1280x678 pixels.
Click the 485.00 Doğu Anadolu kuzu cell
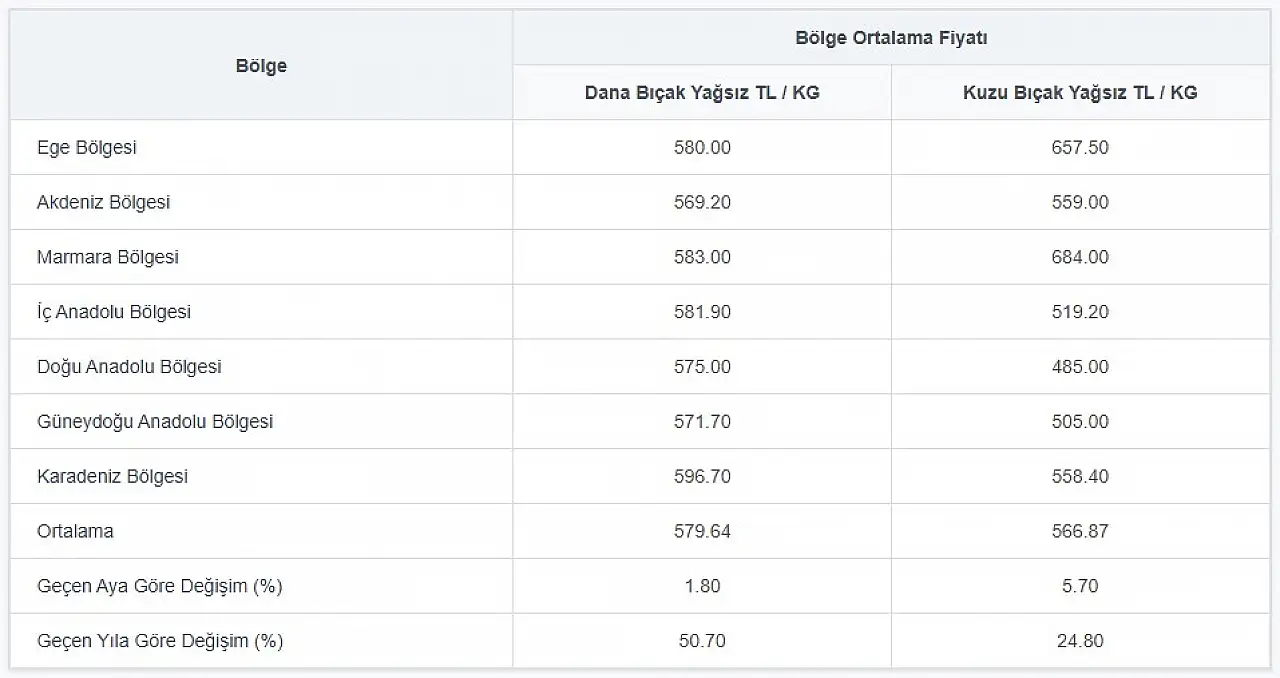click(1080, 367)
